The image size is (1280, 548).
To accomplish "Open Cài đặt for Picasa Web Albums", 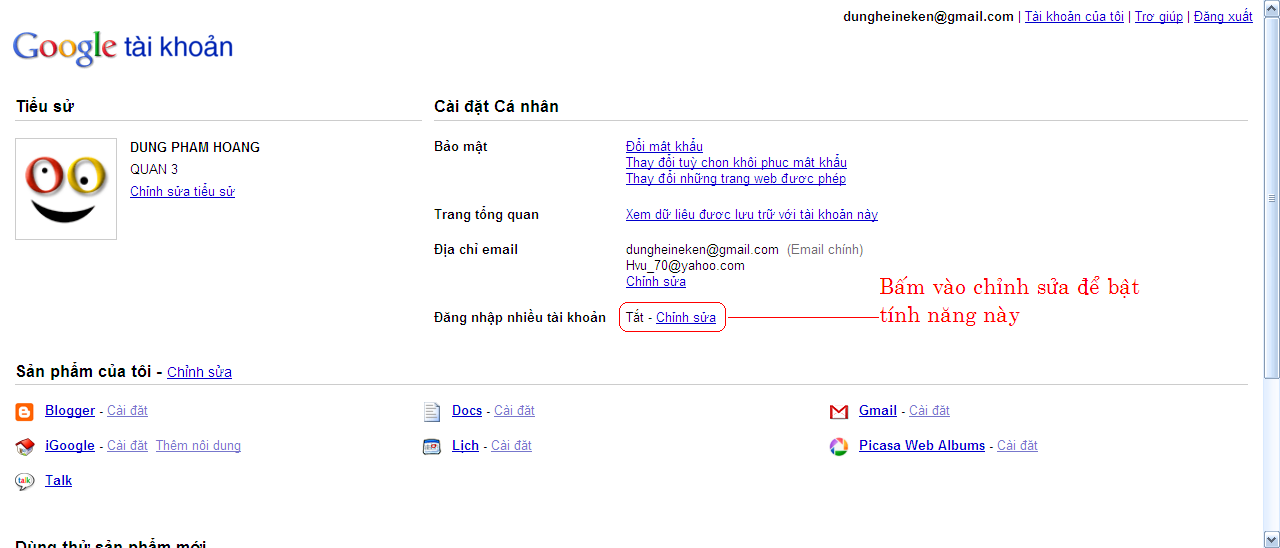I will point(1017,446).
